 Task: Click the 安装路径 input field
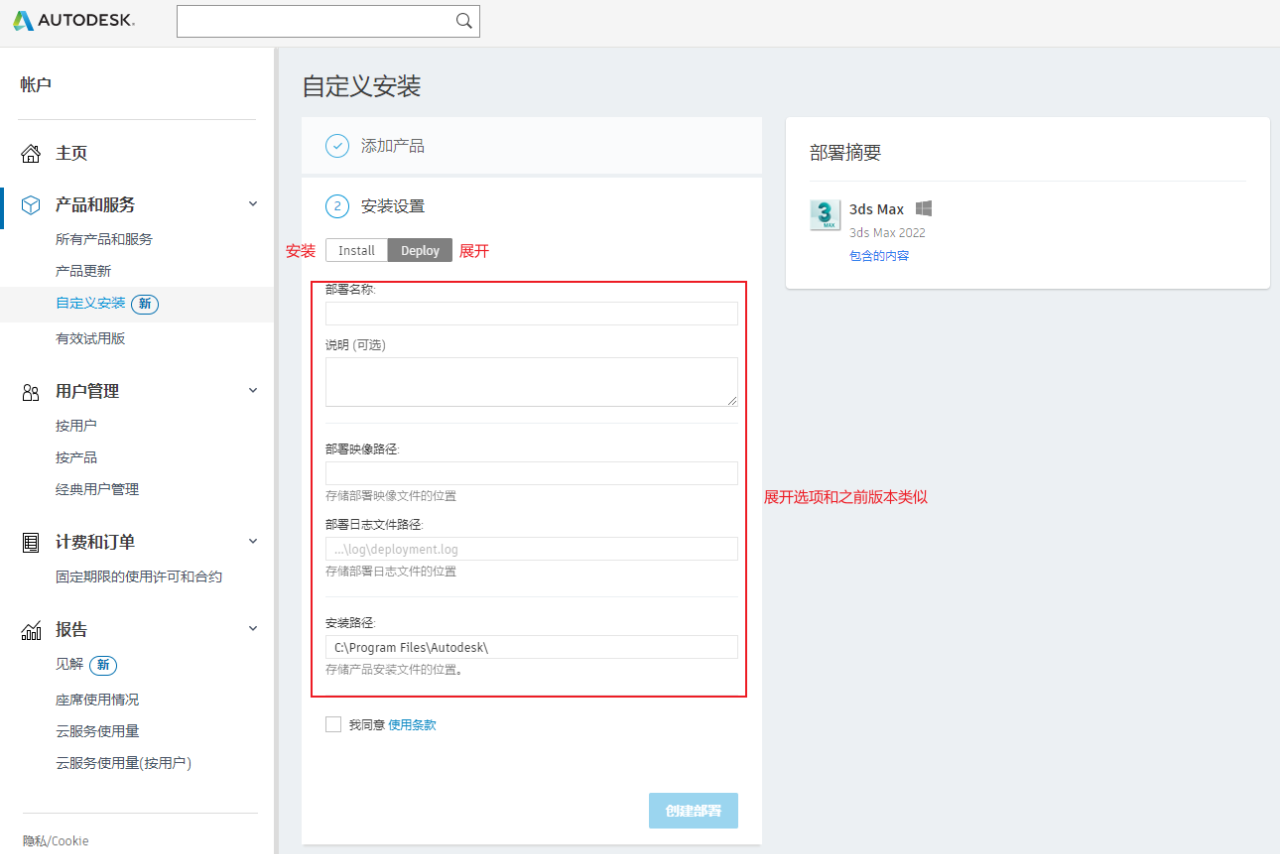(x=532, y=647)
